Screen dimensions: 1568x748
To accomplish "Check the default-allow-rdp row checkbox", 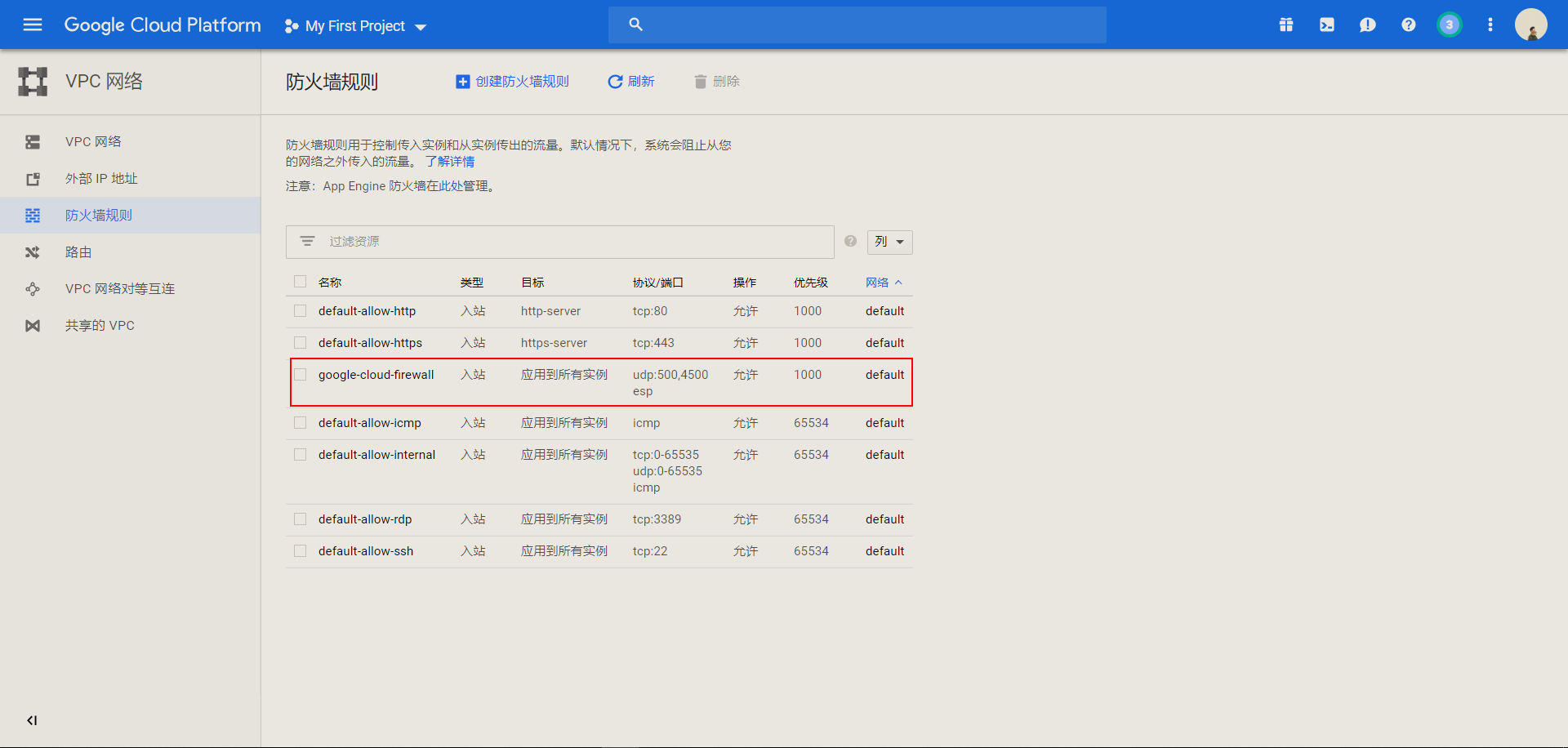I will click(301, 519).
